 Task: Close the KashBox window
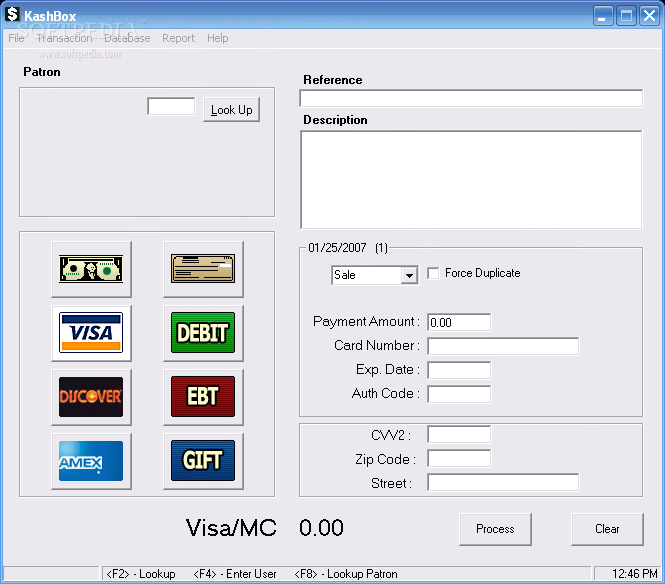coord(649,16)
